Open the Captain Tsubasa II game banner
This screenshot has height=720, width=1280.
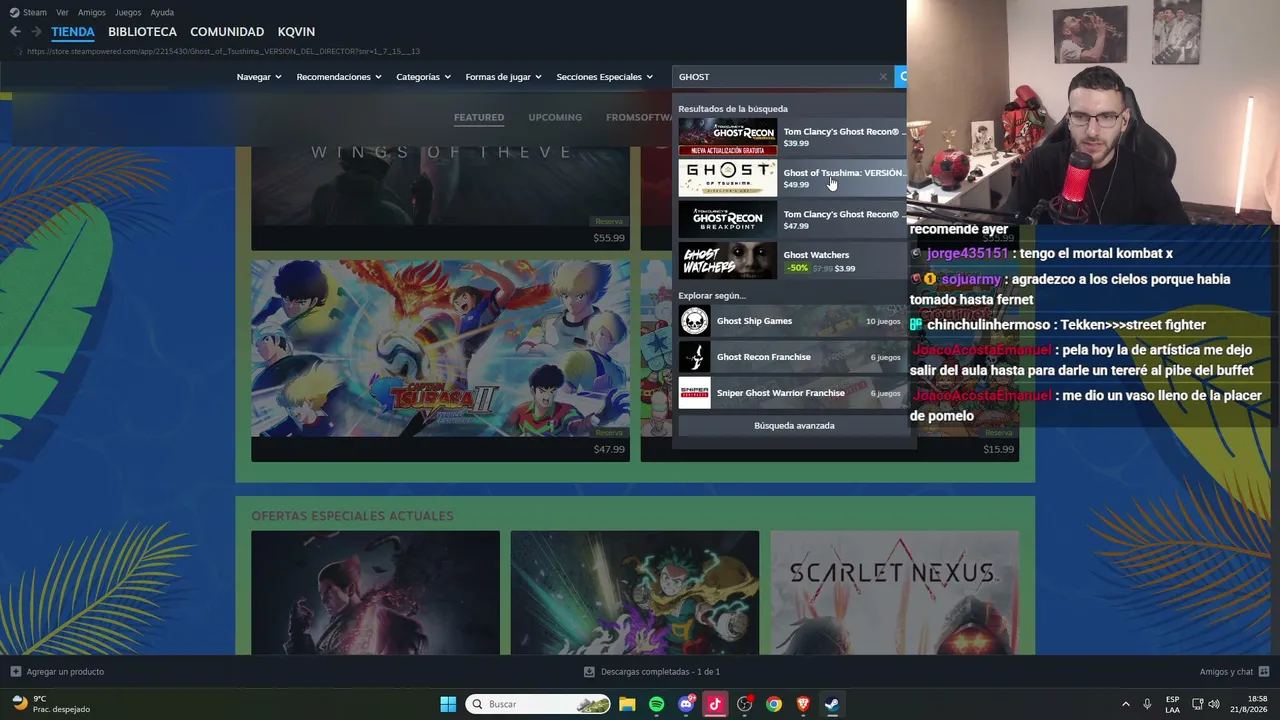(x=441, y=349)
